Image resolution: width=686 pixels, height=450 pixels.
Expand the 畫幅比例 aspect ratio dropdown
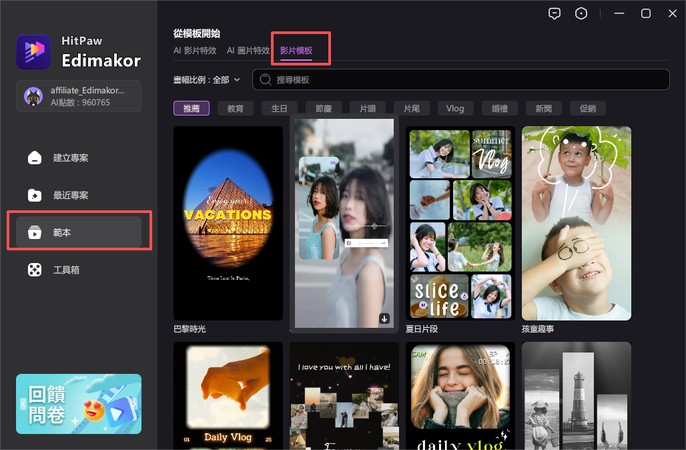pyautogui.click(x=207, y=79)
